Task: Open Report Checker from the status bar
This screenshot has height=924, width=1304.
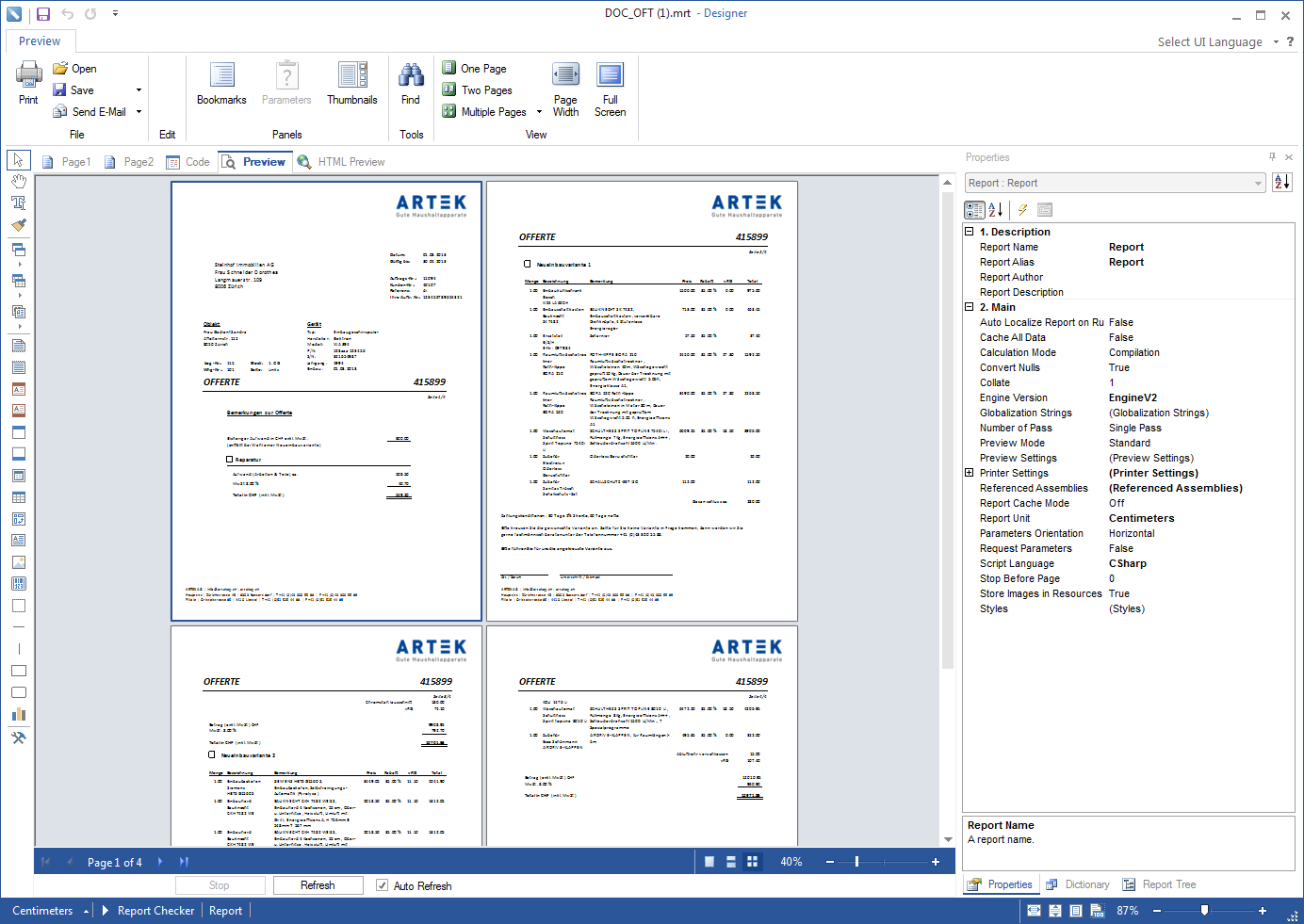Action: (155, 911)
